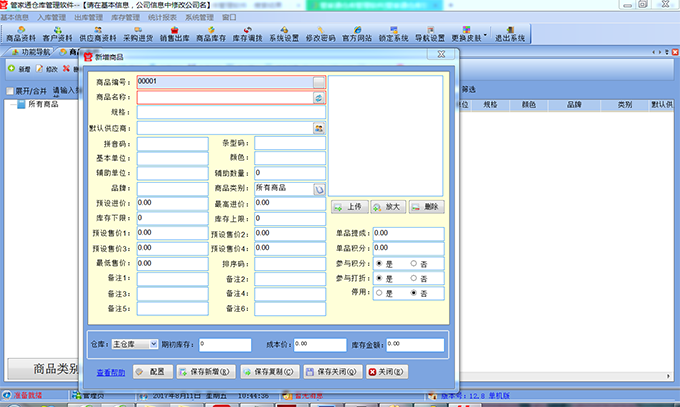Open 库存调拨 from the toolbar
The width and height of the screenshot is (680, 407).
pos(247,34)
